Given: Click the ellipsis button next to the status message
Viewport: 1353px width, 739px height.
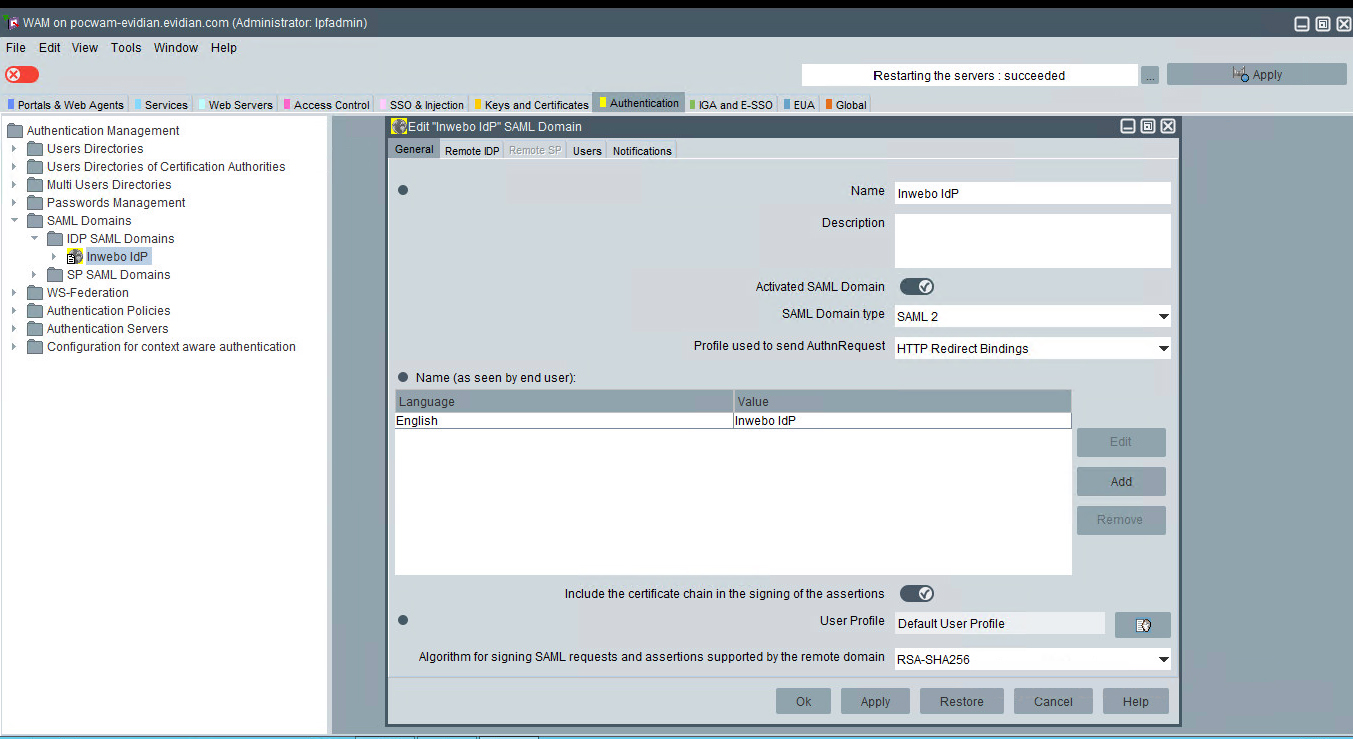Looking at the screenshot, I should coord(1150,76).
